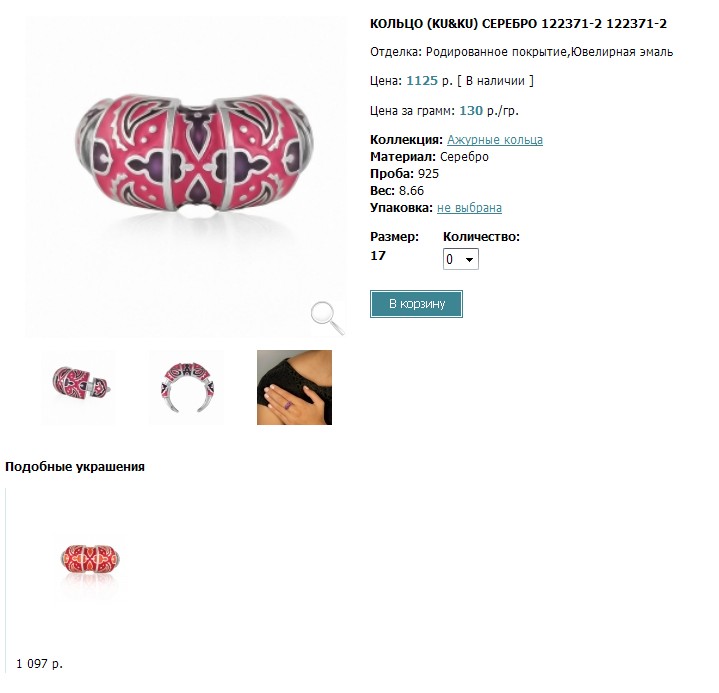Click the magnifier zoom icon
Viewport: 719px width, 693px height.
[x=327, y=317]
